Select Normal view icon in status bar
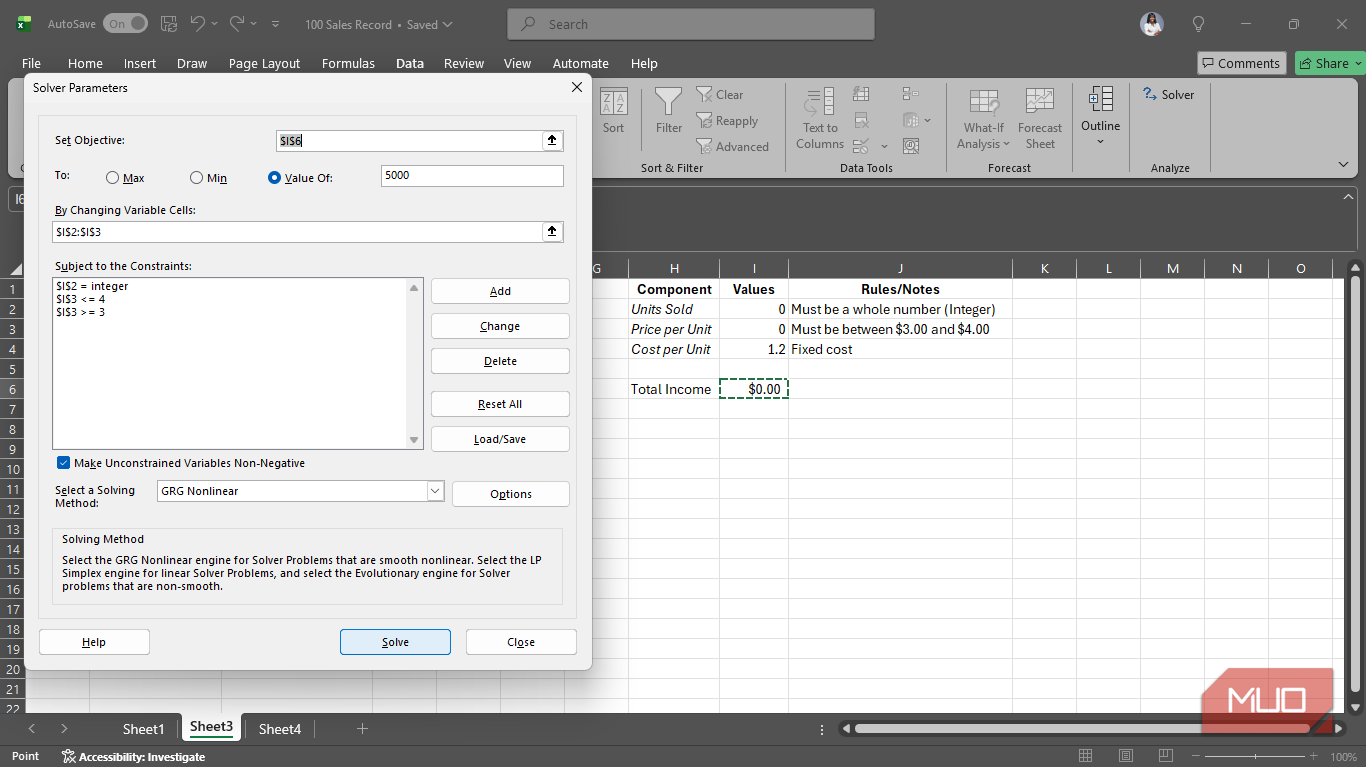Viewport: 1366px width, 768px height. (x=1085, y=756)
